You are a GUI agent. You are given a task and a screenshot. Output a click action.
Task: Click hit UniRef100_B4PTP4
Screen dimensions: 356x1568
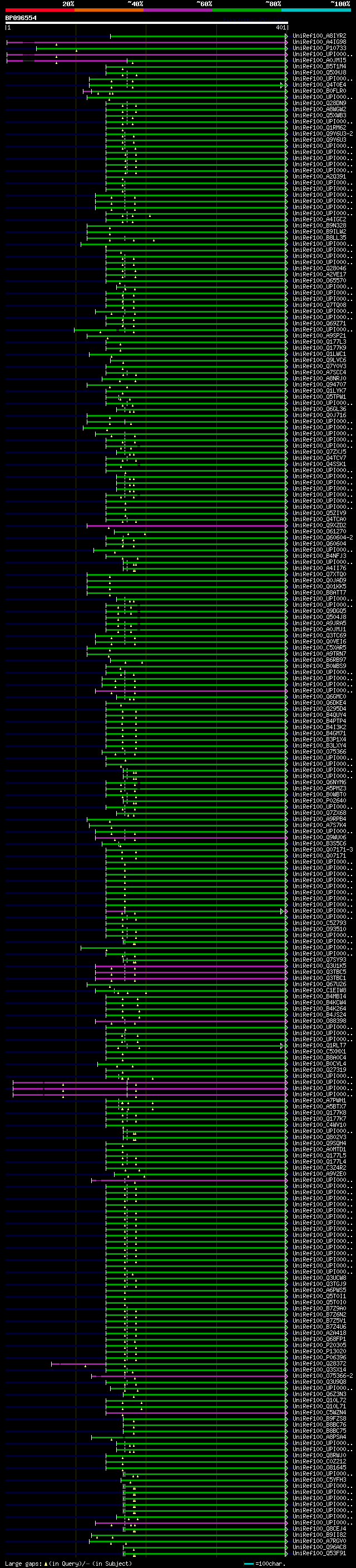click(319, 721)
